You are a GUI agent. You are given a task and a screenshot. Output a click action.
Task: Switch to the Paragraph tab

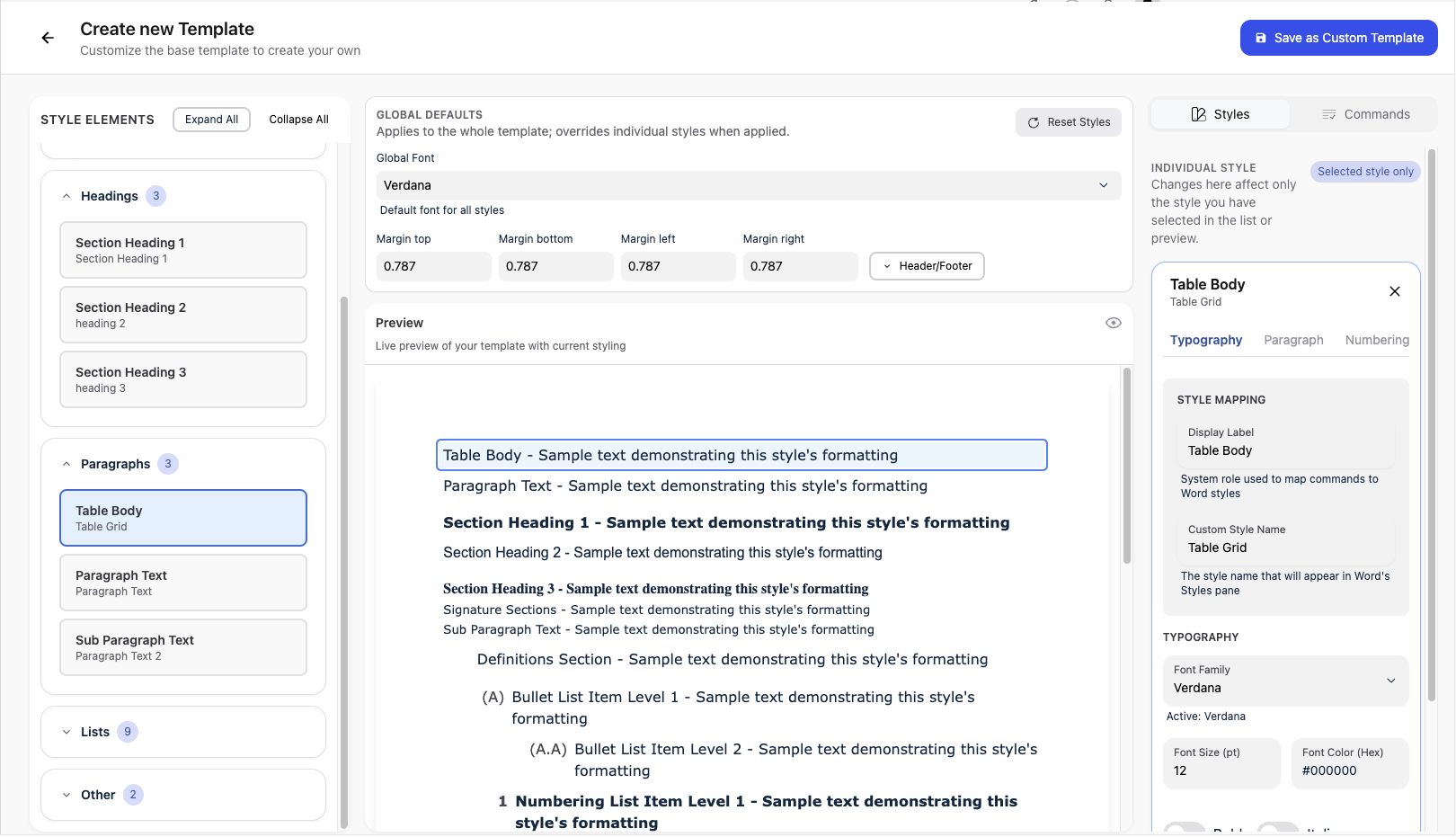click(1293, 340)
